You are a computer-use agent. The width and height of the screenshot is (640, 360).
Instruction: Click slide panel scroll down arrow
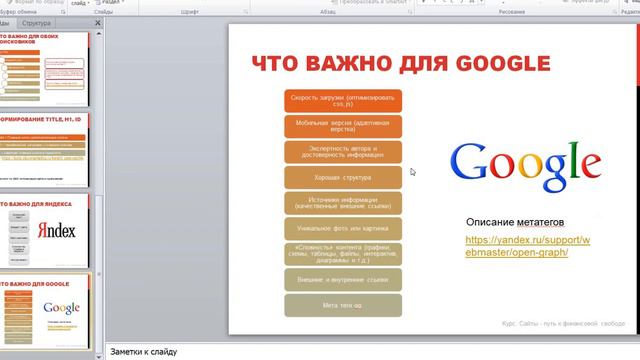[x=99, y=356]
